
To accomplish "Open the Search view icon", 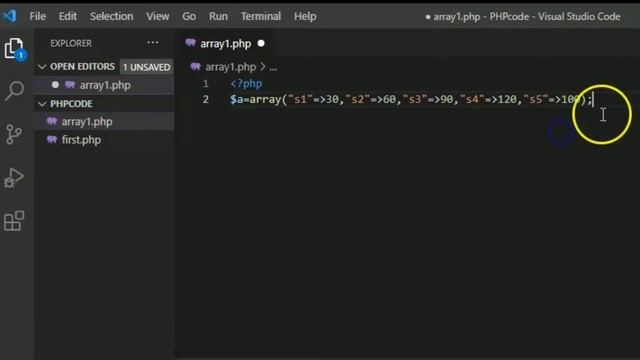I will [14, 91].
